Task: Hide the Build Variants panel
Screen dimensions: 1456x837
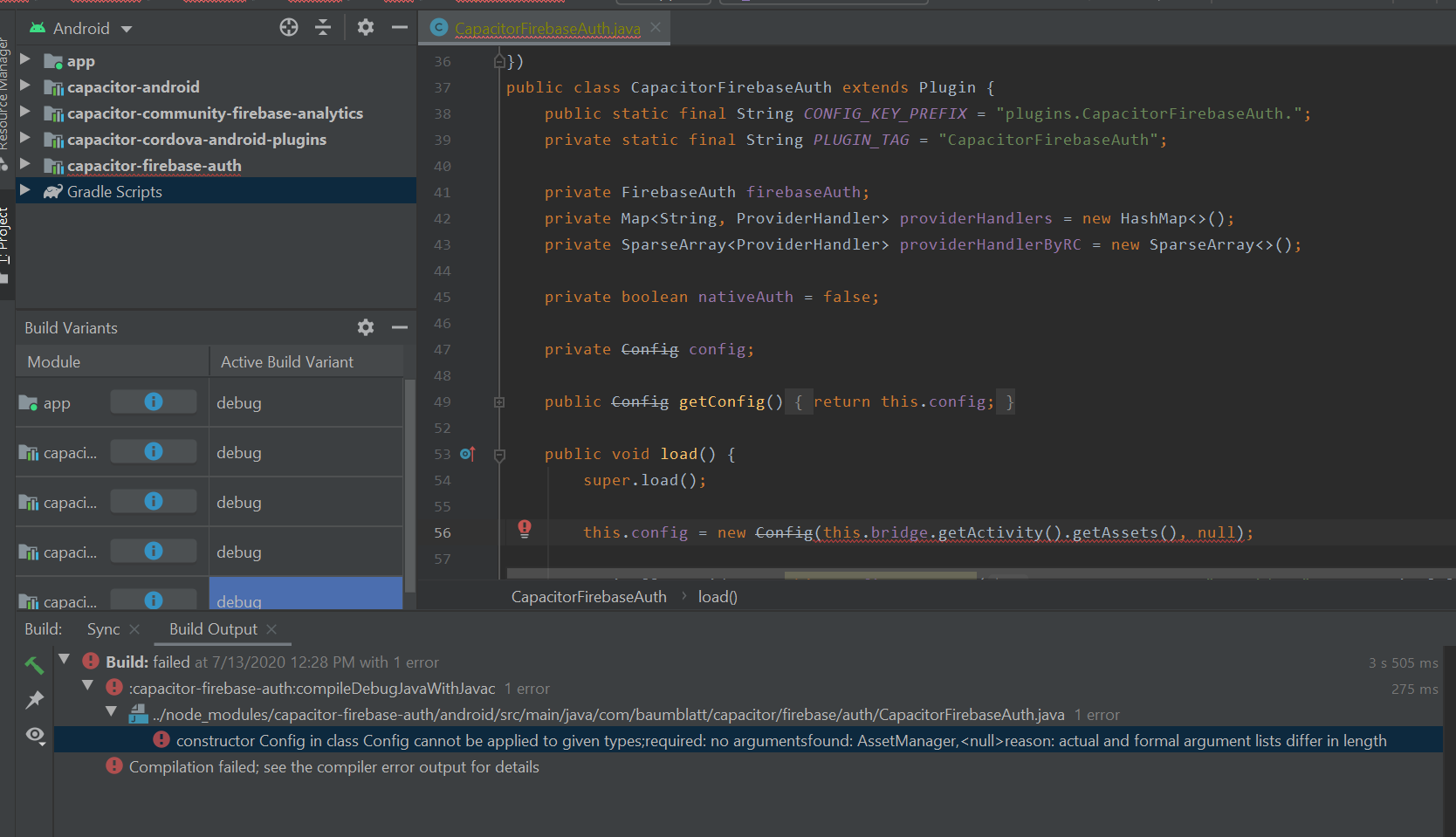Action: 400,327
